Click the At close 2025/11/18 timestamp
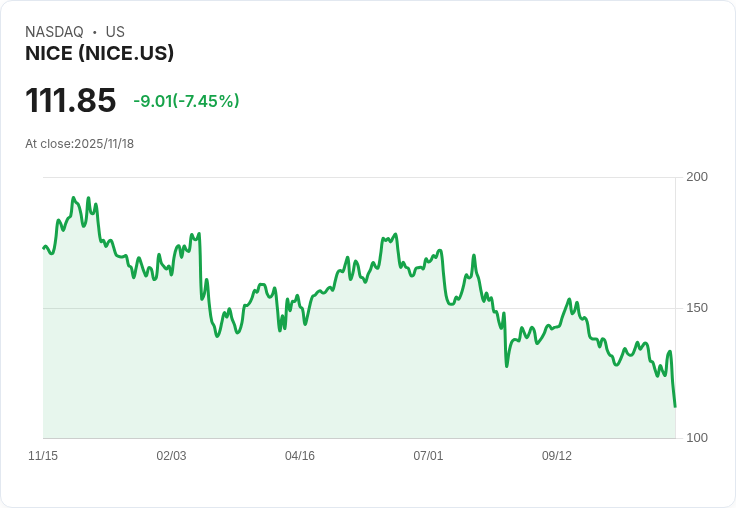The image size is (736, 508). pos(79,144)
